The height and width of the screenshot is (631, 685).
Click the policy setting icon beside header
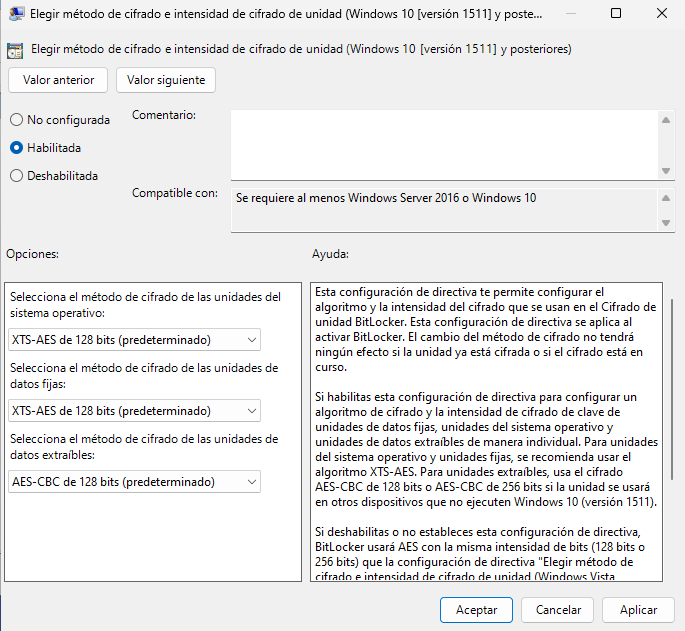(15, 49)
